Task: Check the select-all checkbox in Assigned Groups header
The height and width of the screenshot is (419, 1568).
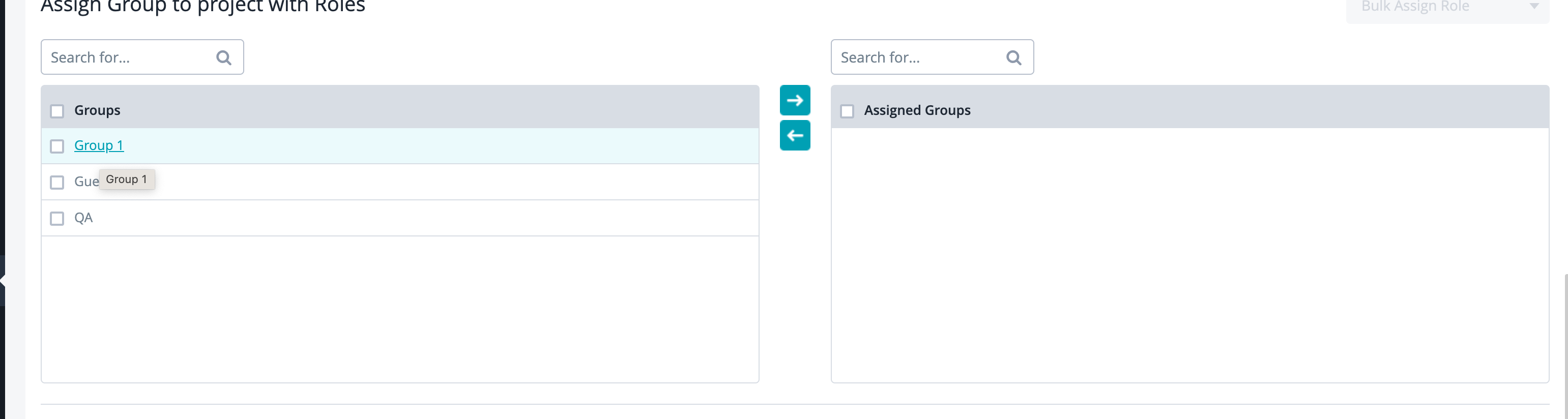Action: pos(848,111)
